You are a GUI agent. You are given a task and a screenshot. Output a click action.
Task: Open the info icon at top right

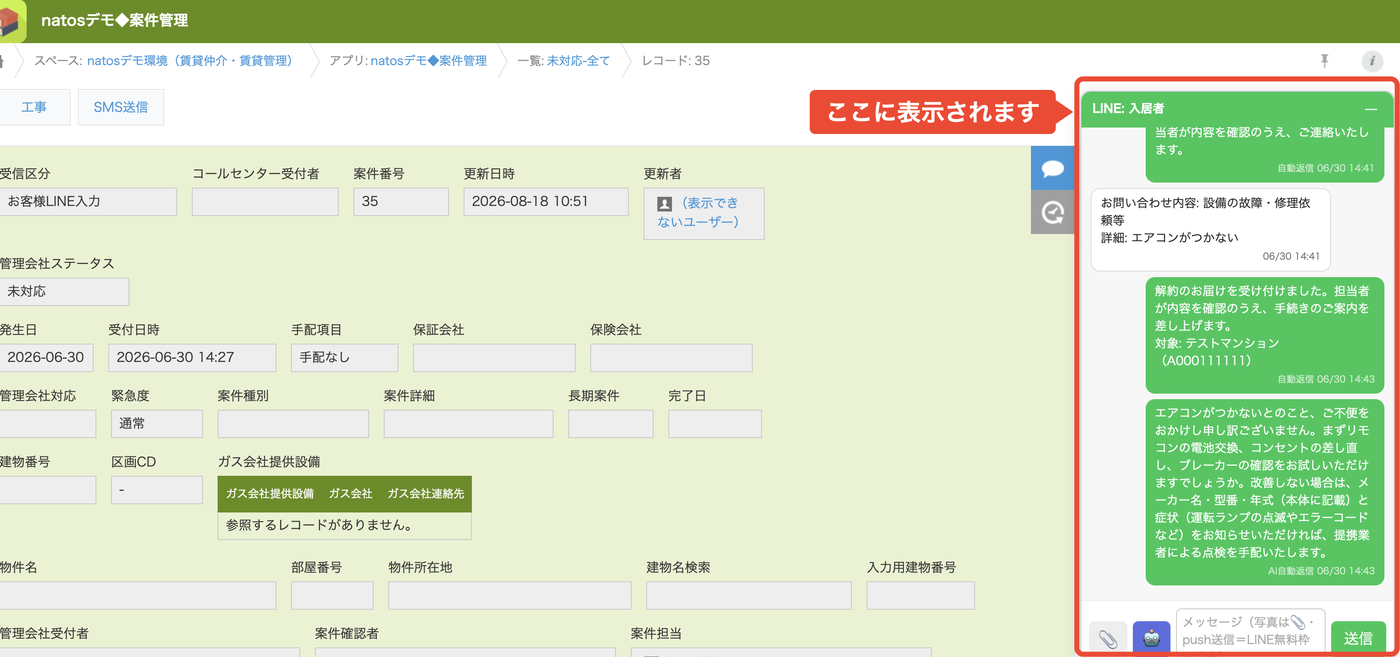click(x=1372, y=61)
